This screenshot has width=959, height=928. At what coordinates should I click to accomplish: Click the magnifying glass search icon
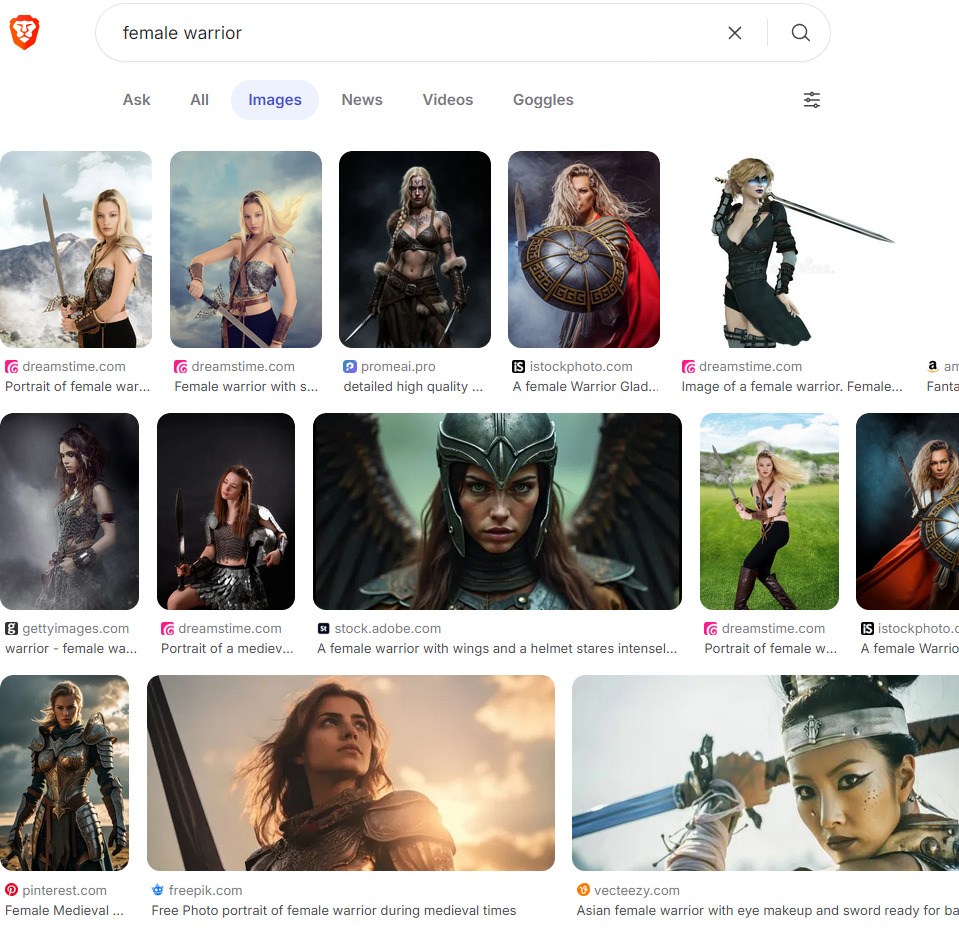tap(800, 33)
